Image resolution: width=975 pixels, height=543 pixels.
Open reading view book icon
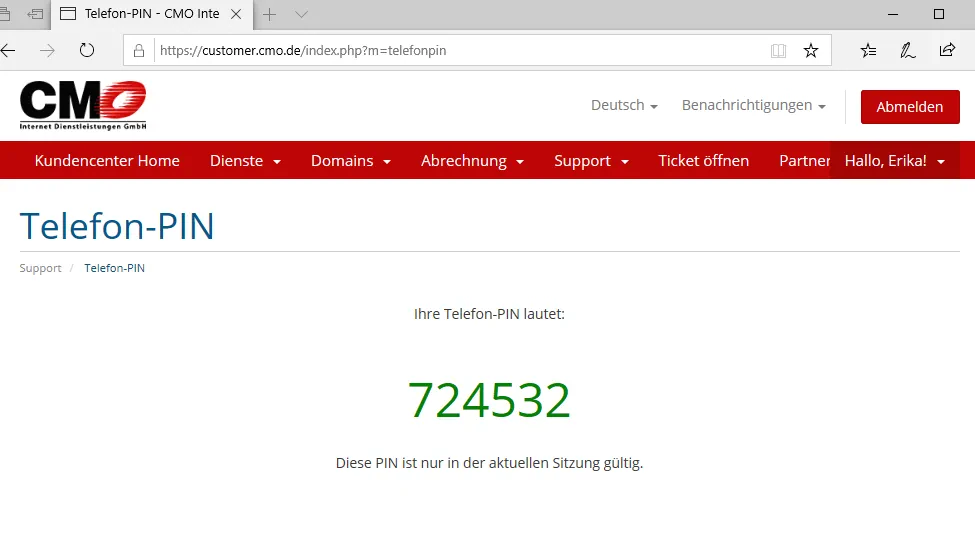(x=778, y=50)
